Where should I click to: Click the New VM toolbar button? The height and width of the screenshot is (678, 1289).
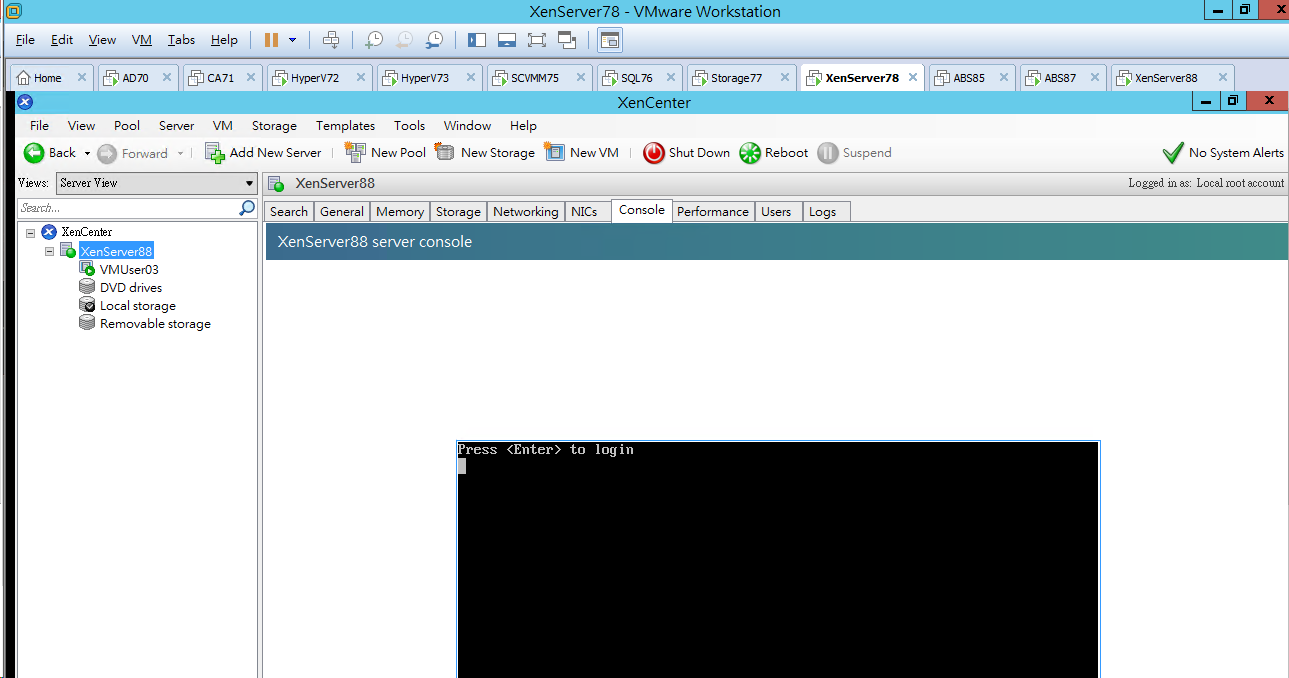[582, 153]
